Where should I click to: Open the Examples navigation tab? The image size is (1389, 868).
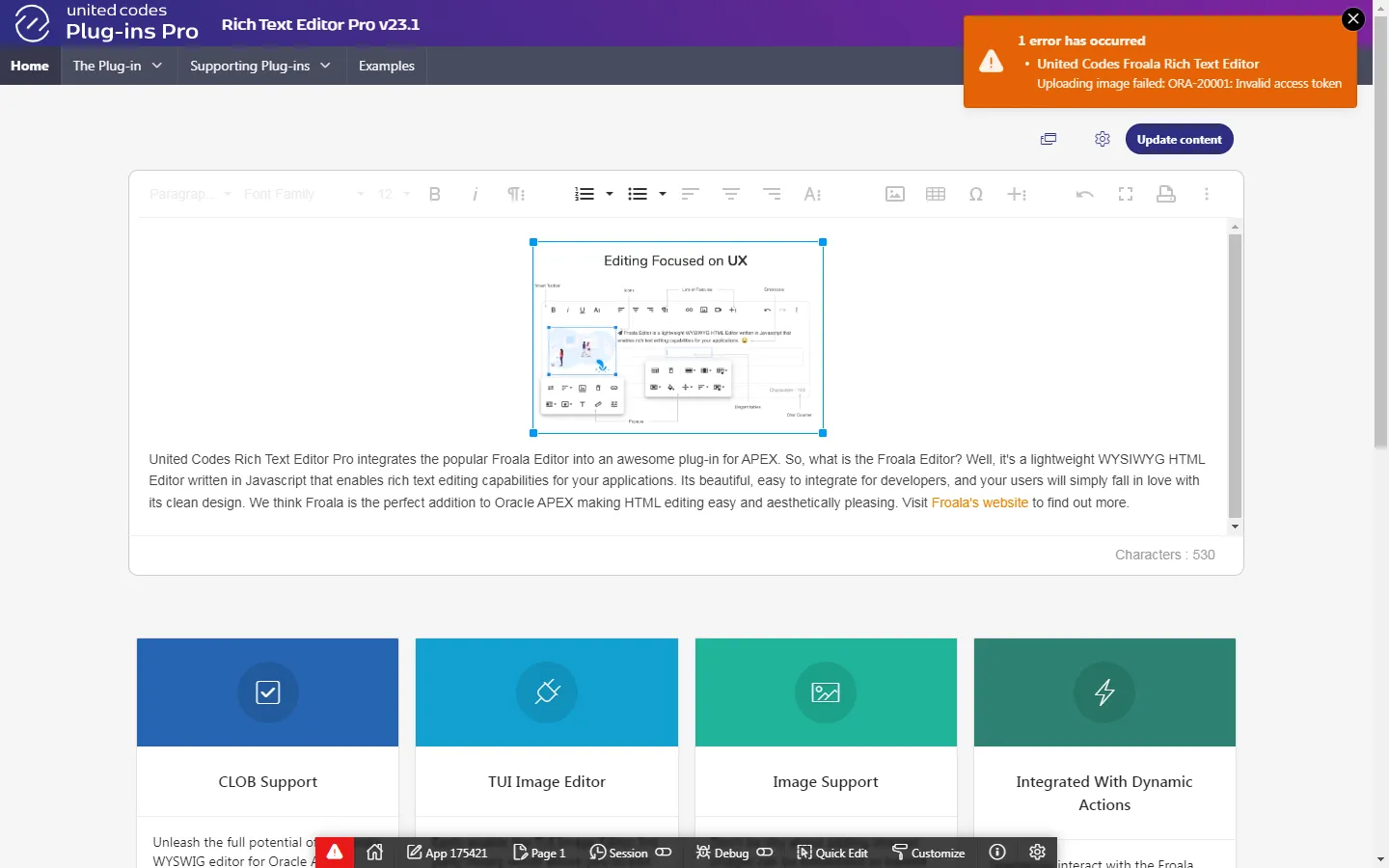click(x=386, y=66)
